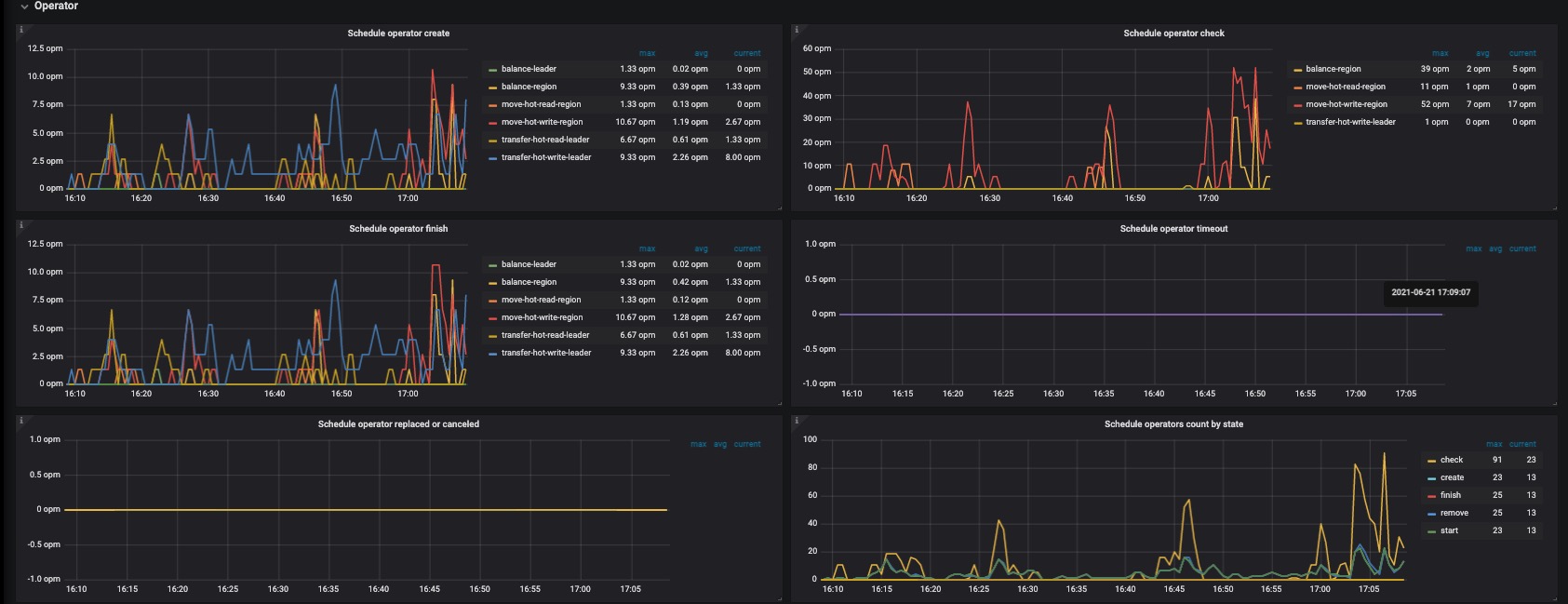Screen dimensions: 1568x604
Task: Click check max value 91 in count by state
Action: [x=1496, y=460]
